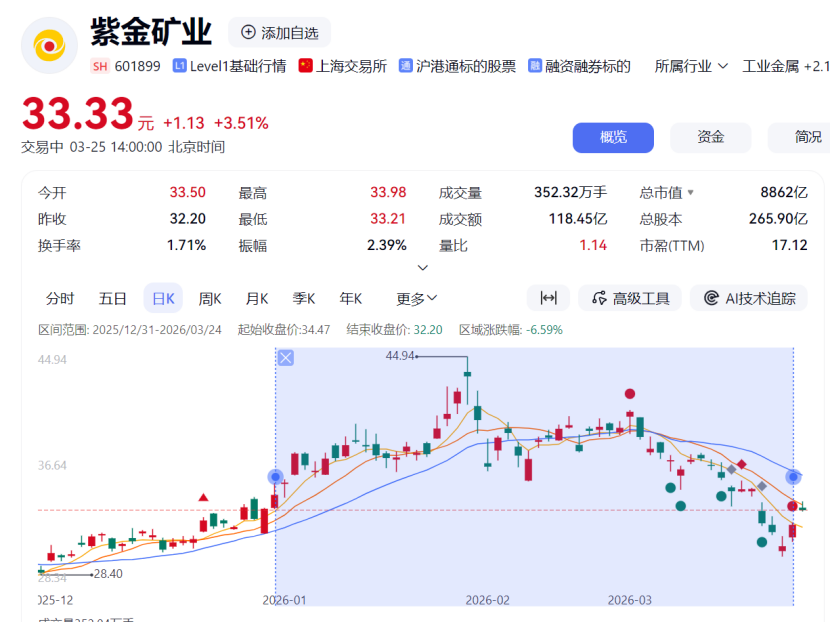The image size is (830, 622).
Task: Open the 高级工具 button
Action: (630, 298)
